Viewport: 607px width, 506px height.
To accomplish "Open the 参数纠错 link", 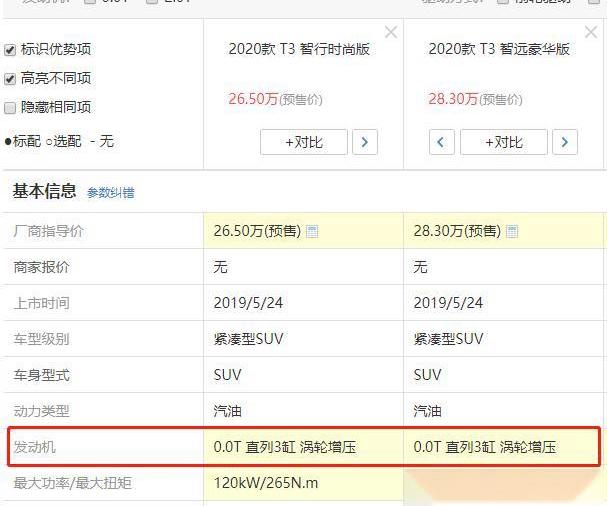I will pyautogui.click(x=111, y=193).
